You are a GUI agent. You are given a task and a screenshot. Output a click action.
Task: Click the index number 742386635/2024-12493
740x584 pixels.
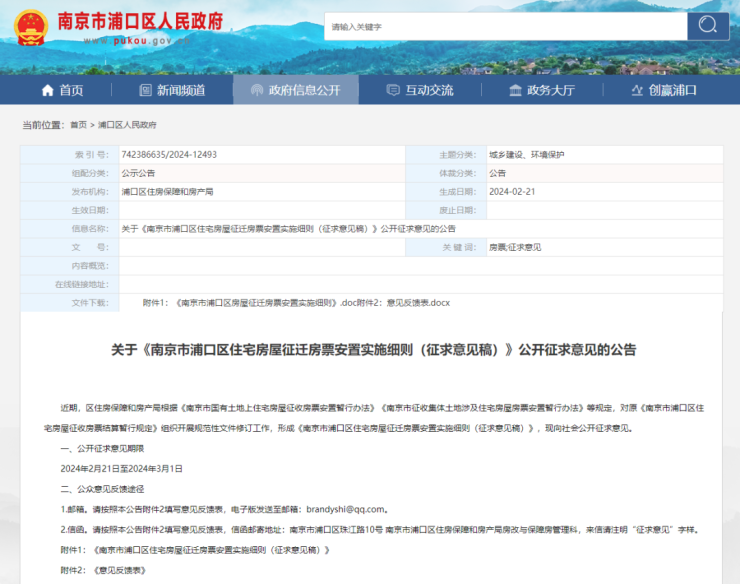(169, 155)
